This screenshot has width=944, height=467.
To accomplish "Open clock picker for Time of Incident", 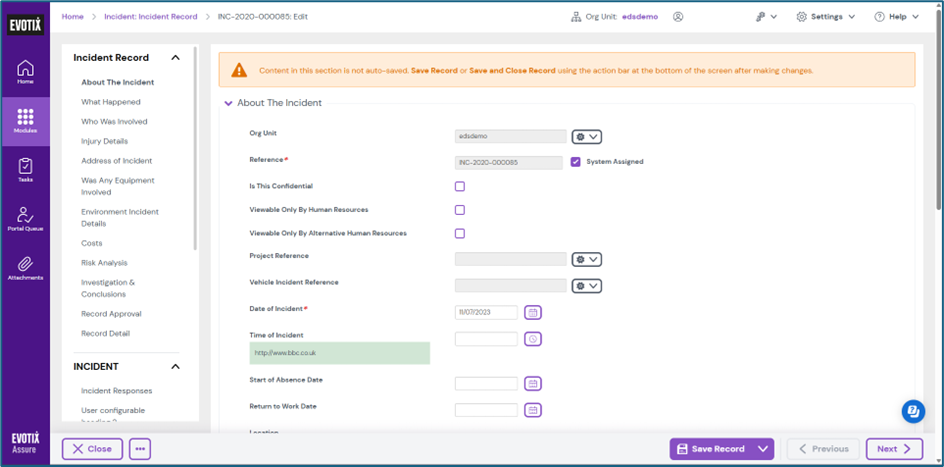I will coord(533,339).
